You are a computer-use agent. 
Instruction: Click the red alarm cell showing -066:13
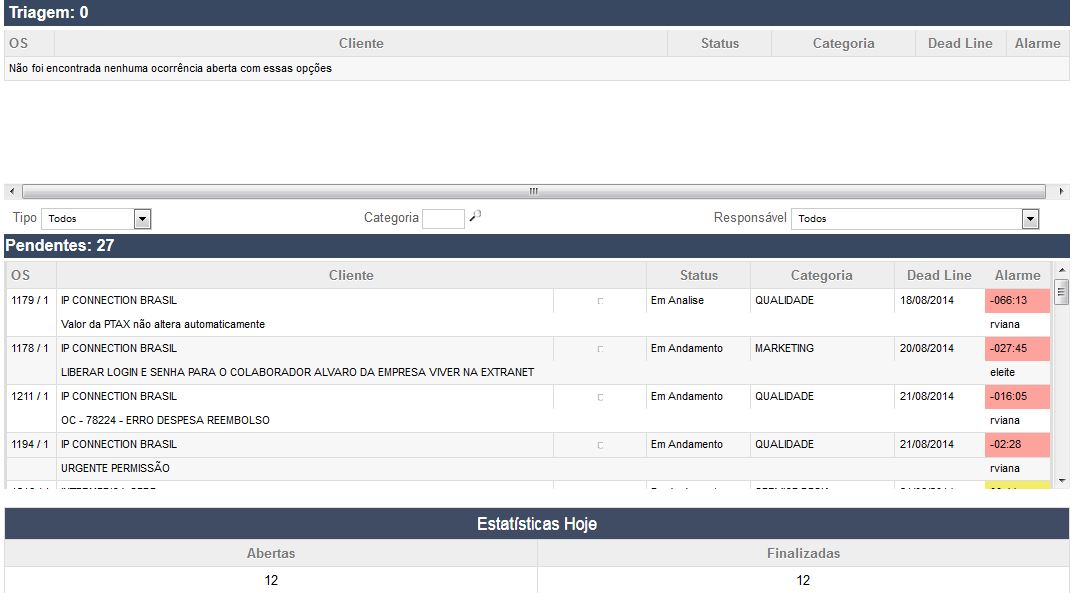pyautogui.click(x=1016, y=300)
